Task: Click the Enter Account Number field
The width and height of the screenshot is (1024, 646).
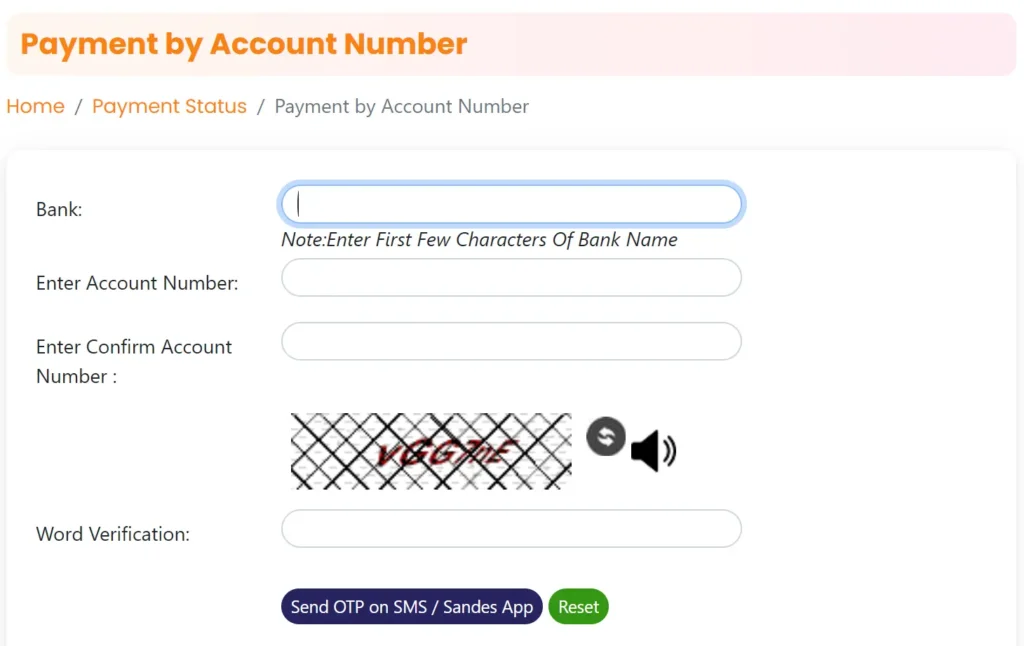Action: coord(511,278)
